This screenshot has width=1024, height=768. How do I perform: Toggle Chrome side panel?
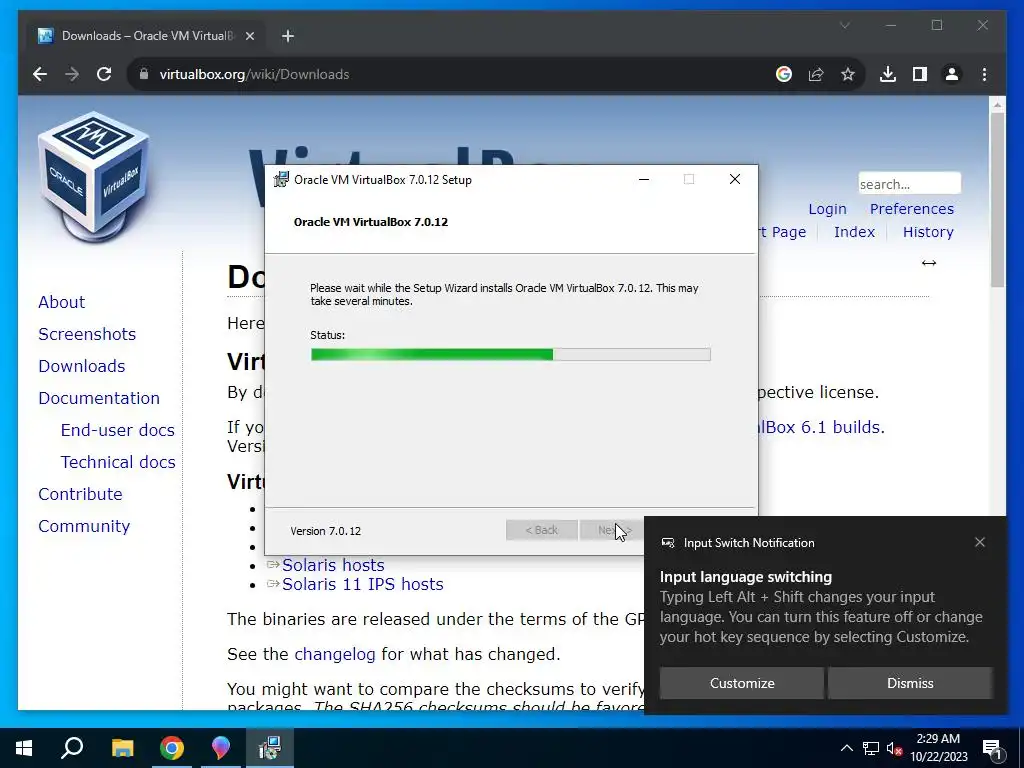[920, 74]
